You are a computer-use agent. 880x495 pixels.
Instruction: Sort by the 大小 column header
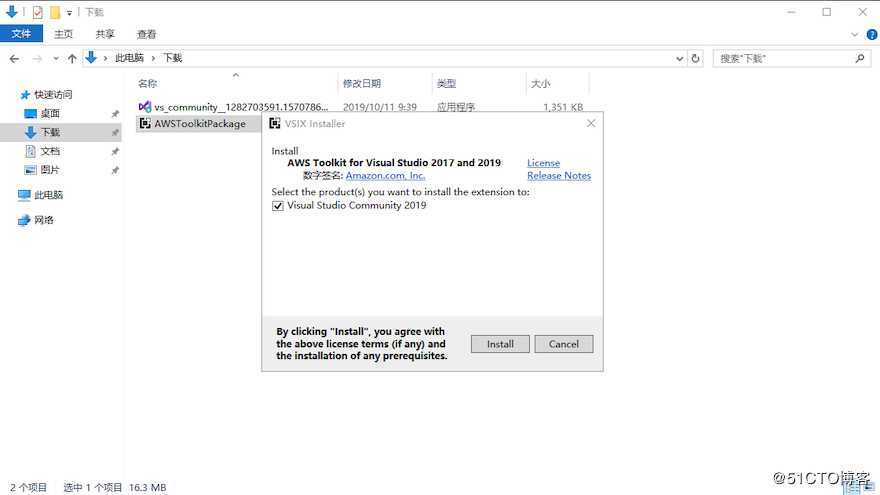pos(540,84)
